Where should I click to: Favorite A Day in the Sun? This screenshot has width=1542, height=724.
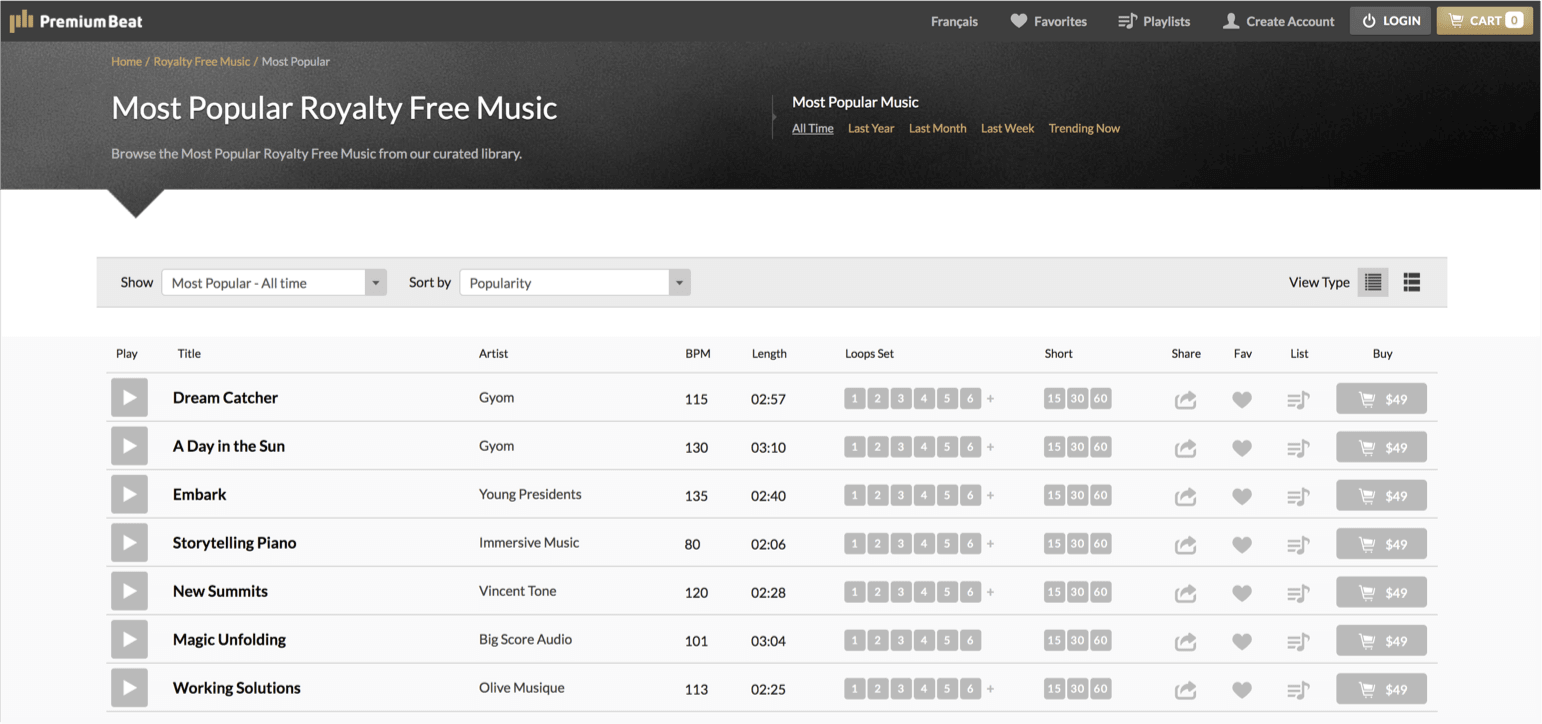1242,447
